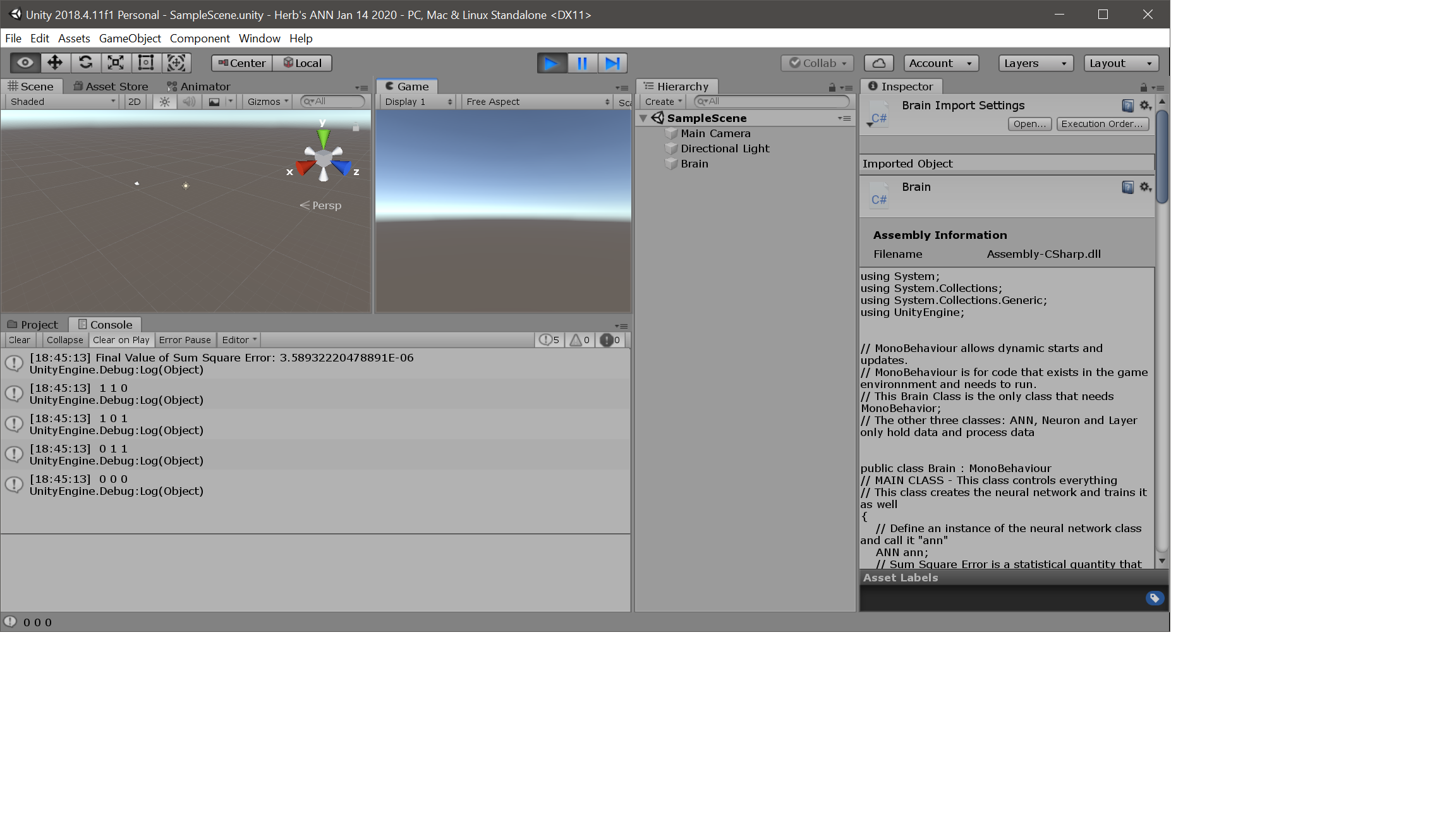This screenshot has height=819, width=1456.
Task: Select the Rect Transform tool
Action: coord(146,63)
